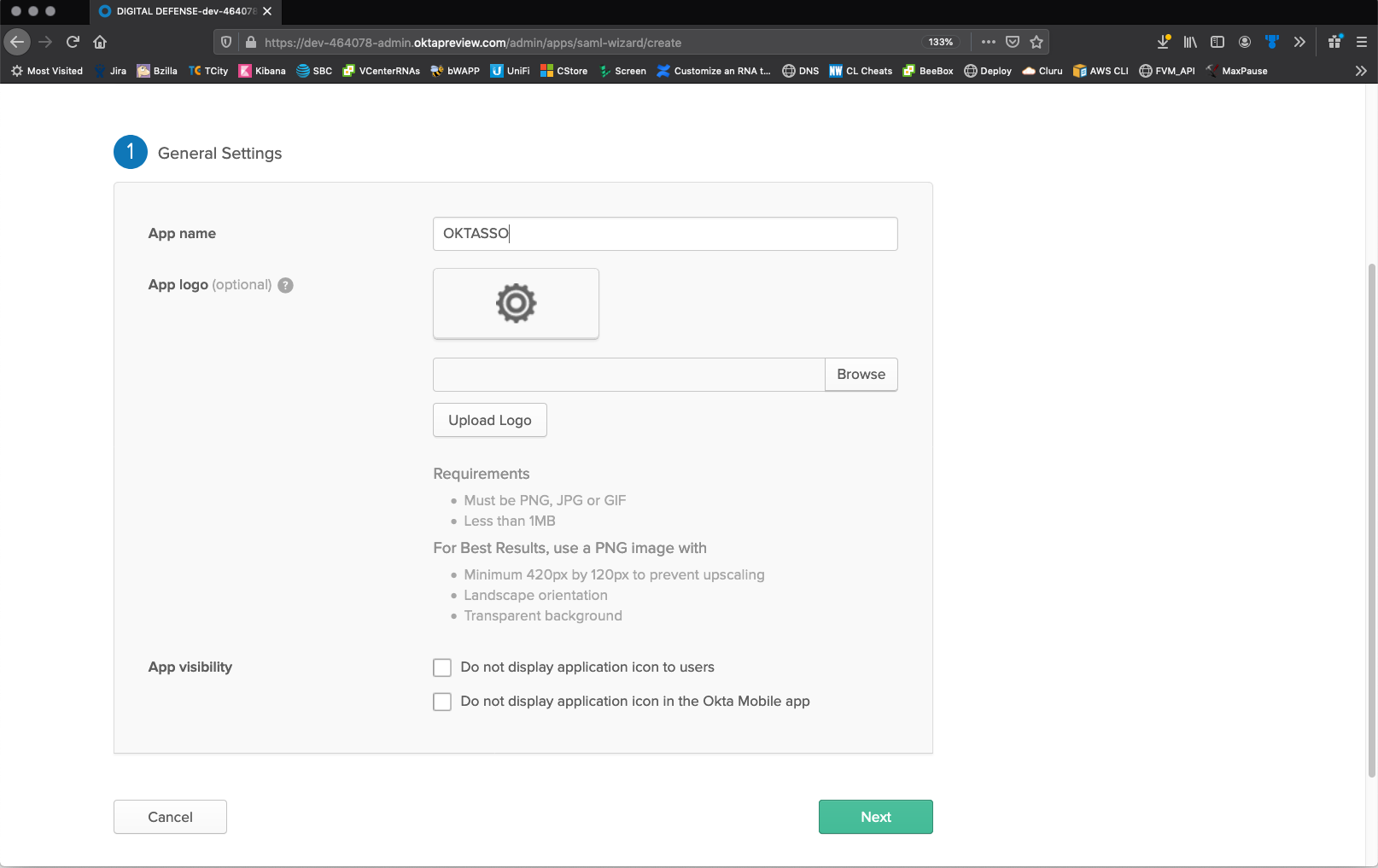Open the downloads arrow icon in toolbar

pyautogui.click(x=1163, y=42)
